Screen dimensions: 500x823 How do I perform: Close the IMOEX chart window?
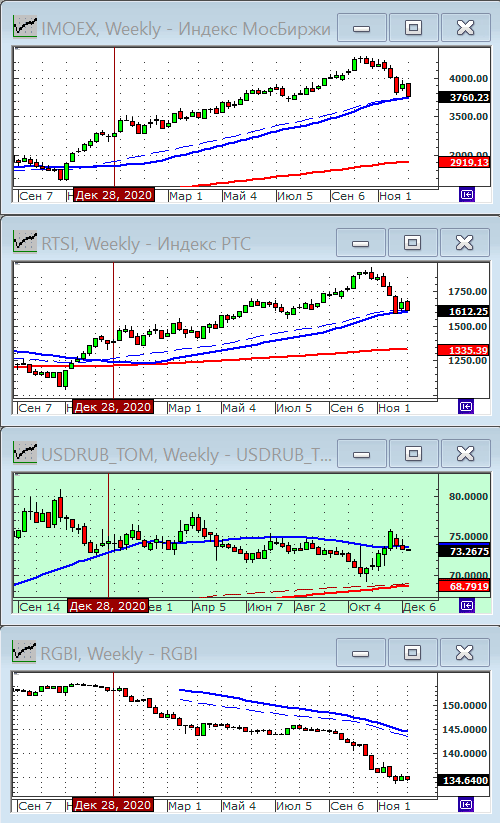(465, 27)
